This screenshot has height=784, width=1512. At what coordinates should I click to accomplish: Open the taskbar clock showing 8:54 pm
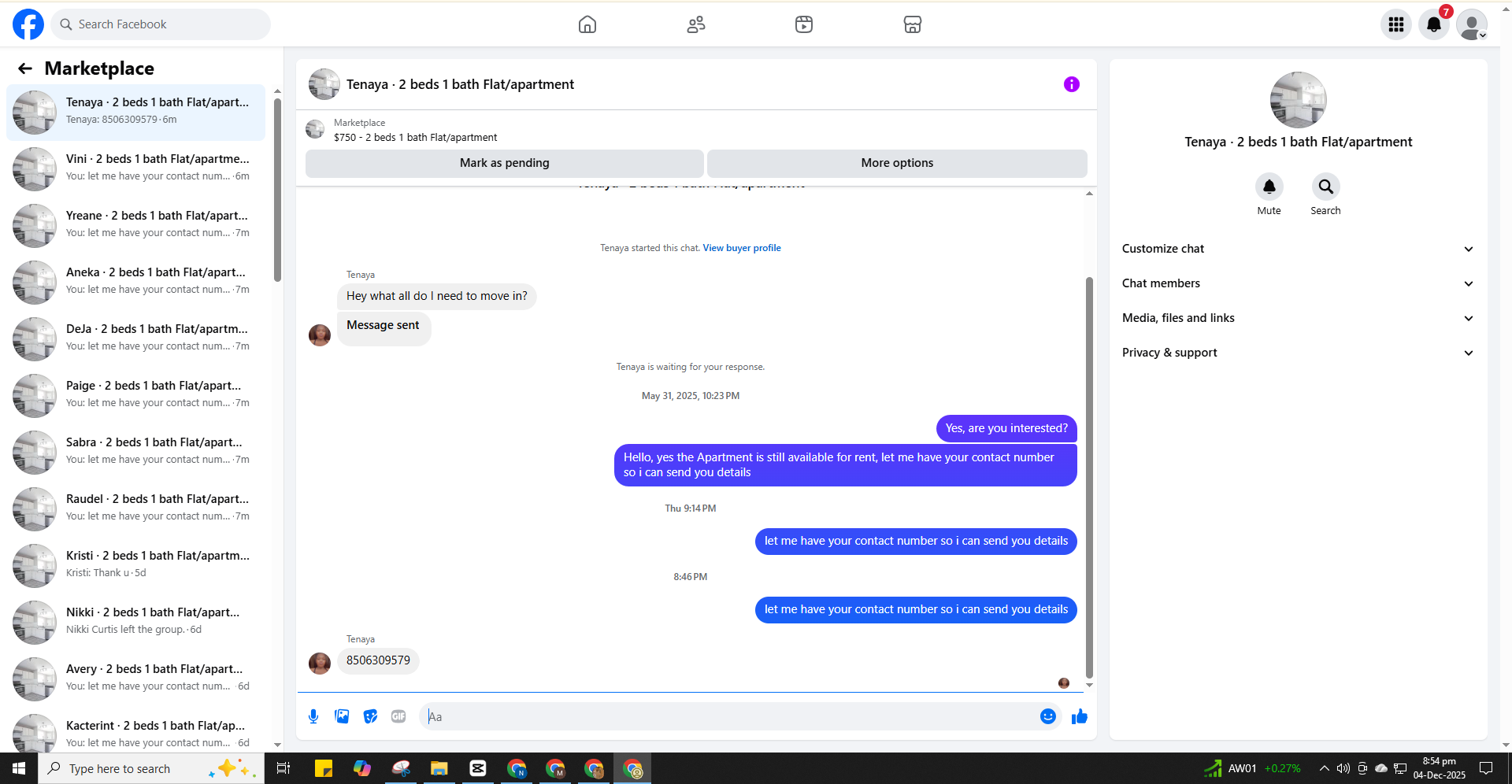(x=1440, y=768)
